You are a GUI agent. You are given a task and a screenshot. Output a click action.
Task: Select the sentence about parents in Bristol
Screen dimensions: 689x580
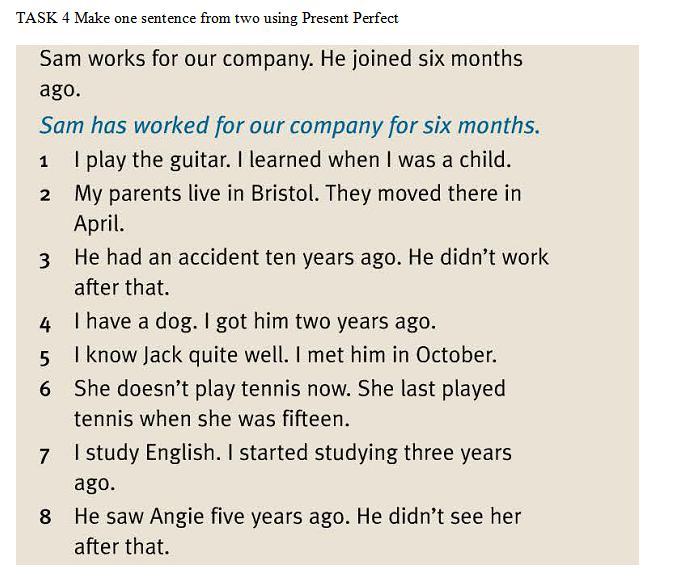pyautogui.click(x=297, y=209)
